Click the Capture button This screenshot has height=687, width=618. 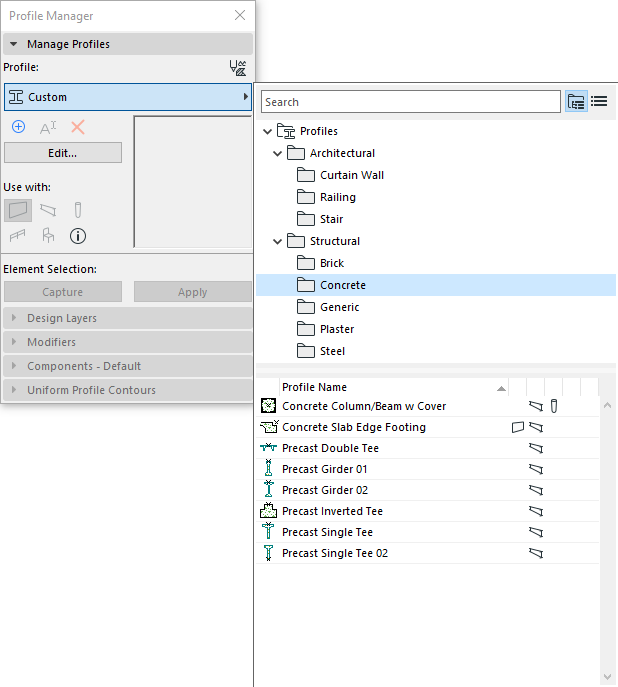tap(63, 292)
